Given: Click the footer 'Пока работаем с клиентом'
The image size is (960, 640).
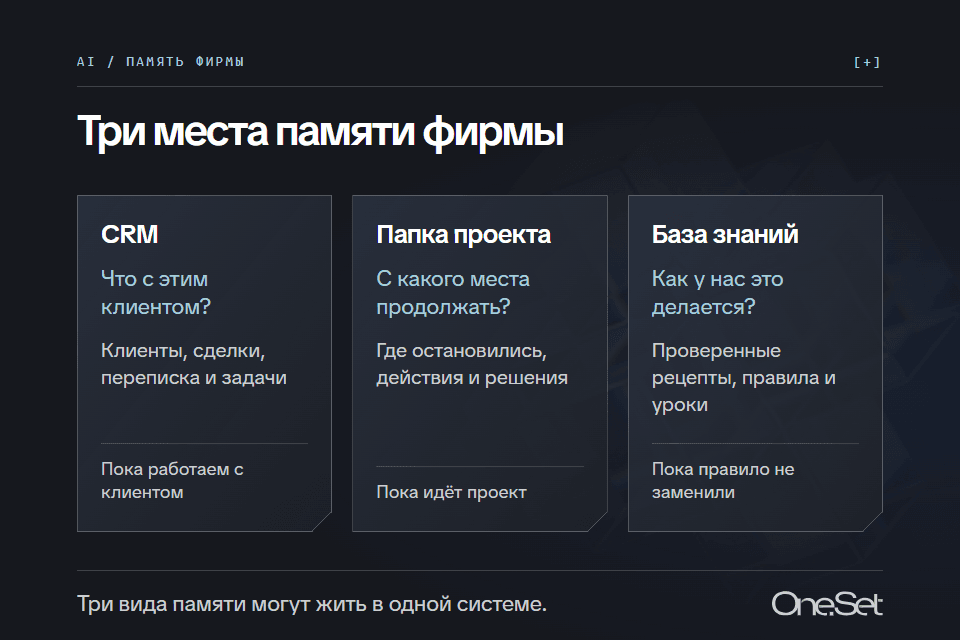Looking at the screenshot, I should point(172,481).
